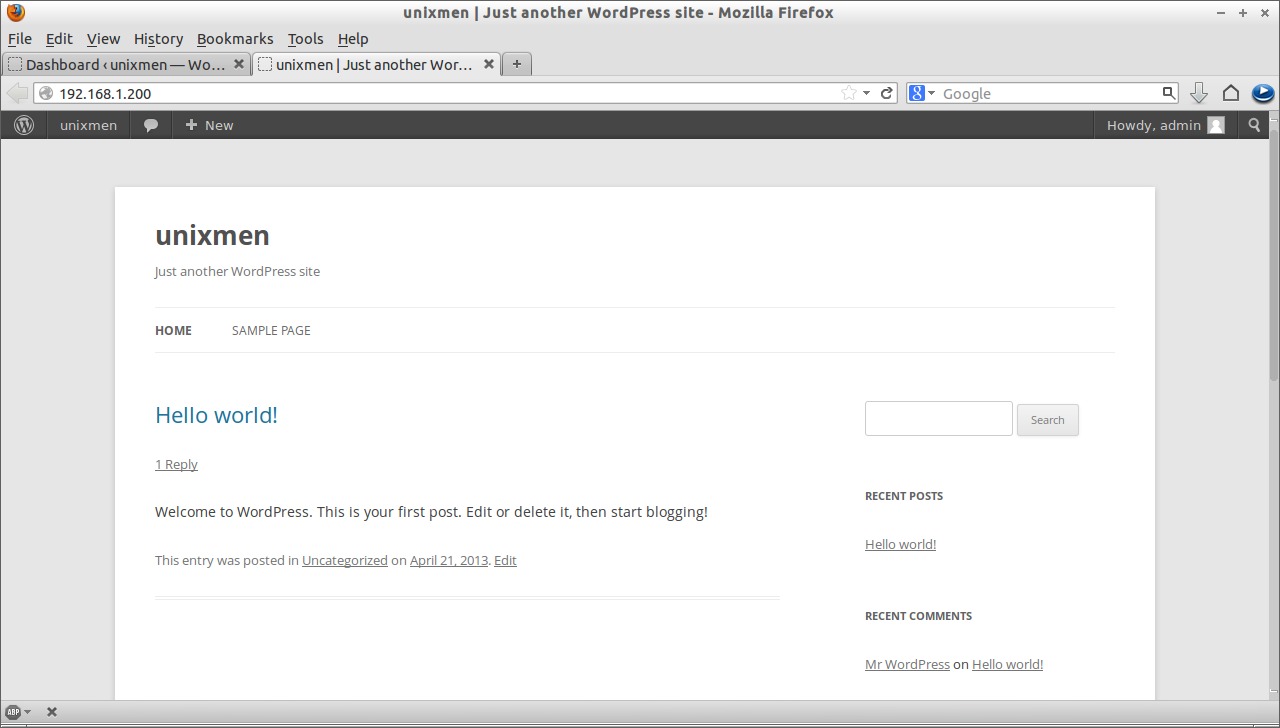Click the Welcome to WordPress post text
This screenshot has width=1280, height=728.
pos(431,512)
